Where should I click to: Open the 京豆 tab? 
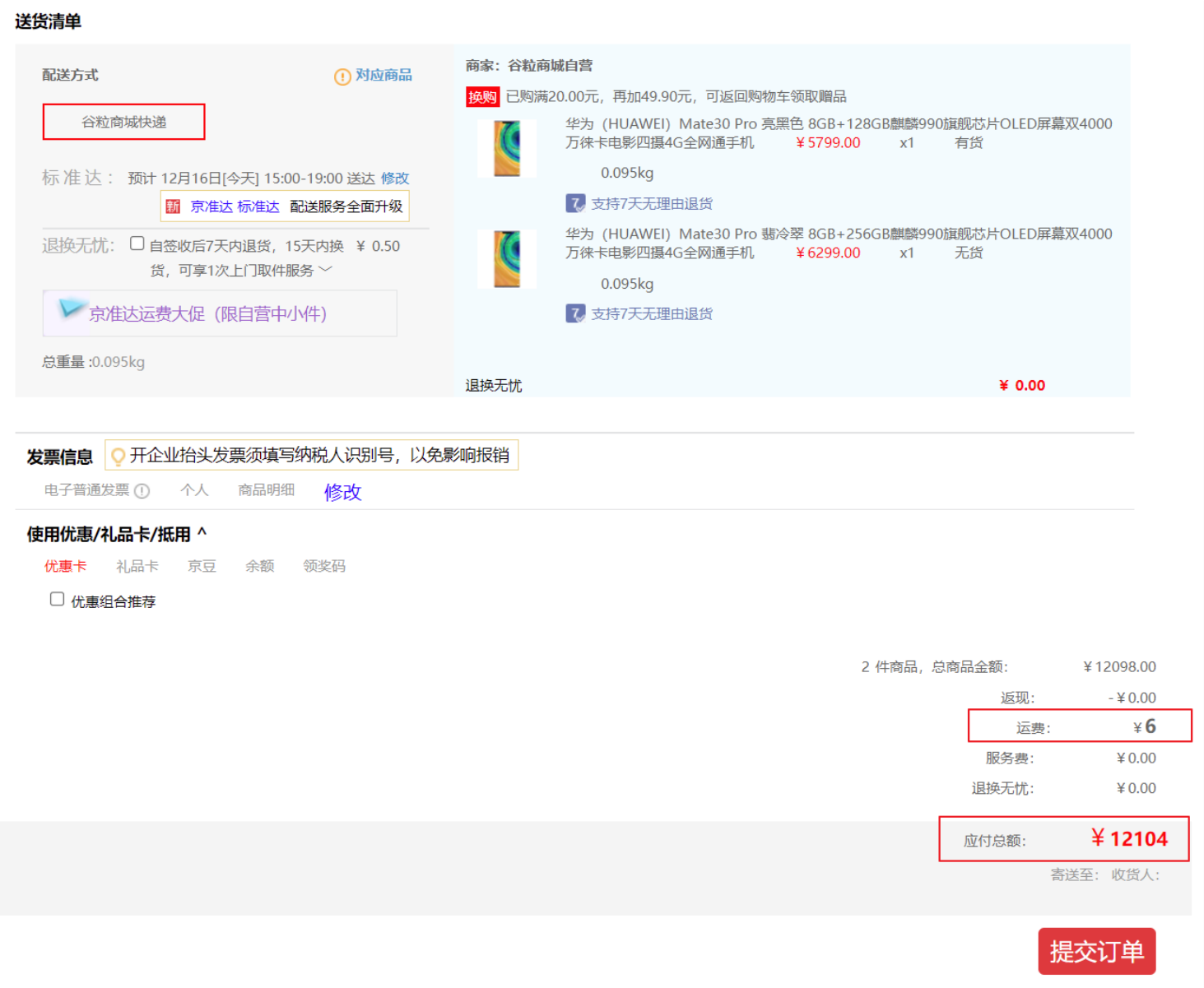[x=202, y=566]
